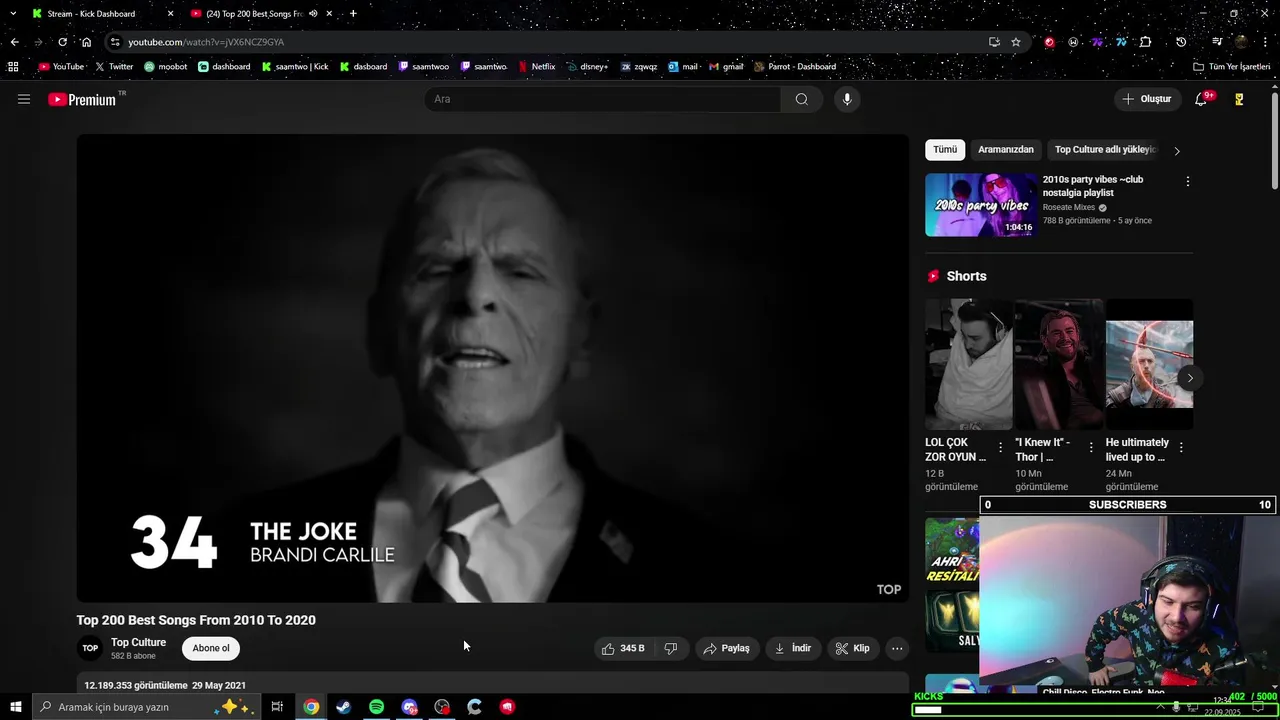Start voice search with microphone icon
Viewport: 1280px width, 720px height.
click(x=847, y=99)
